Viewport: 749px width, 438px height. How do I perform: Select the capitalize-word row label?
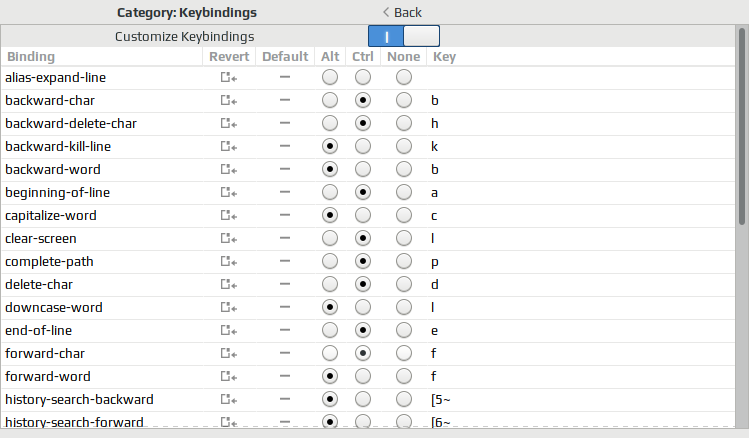click(51, 215)
